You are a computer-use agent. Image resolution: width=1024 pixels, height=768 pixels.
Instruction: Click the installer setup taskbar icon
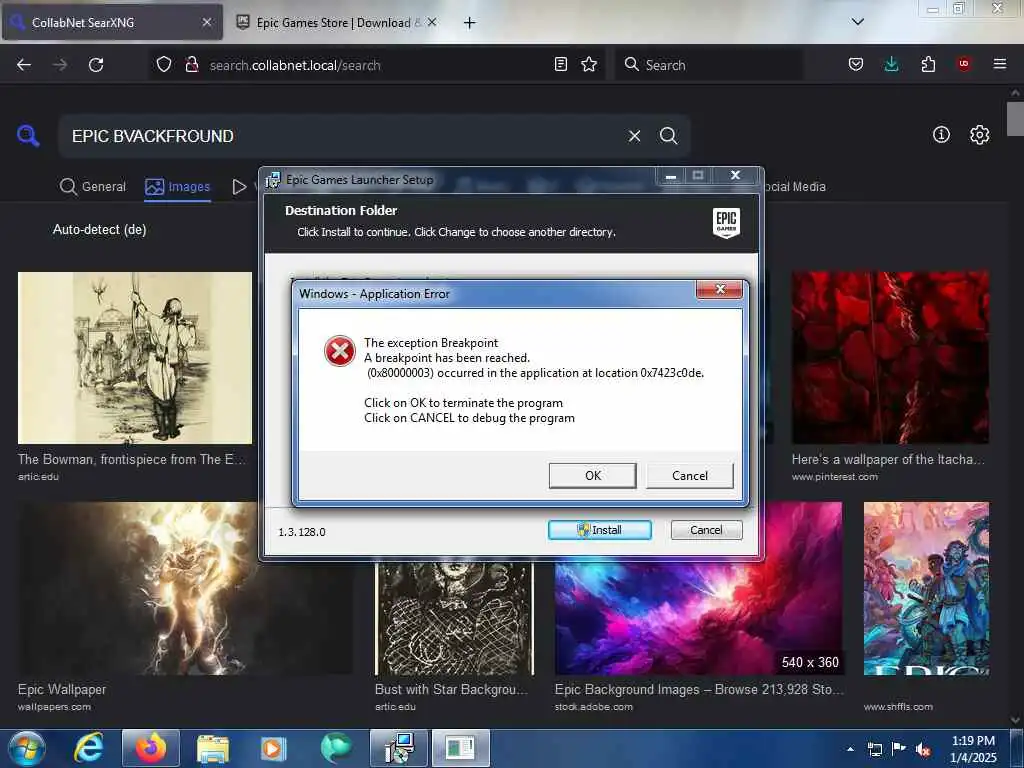pyautogui.click(x=398, y=748)
